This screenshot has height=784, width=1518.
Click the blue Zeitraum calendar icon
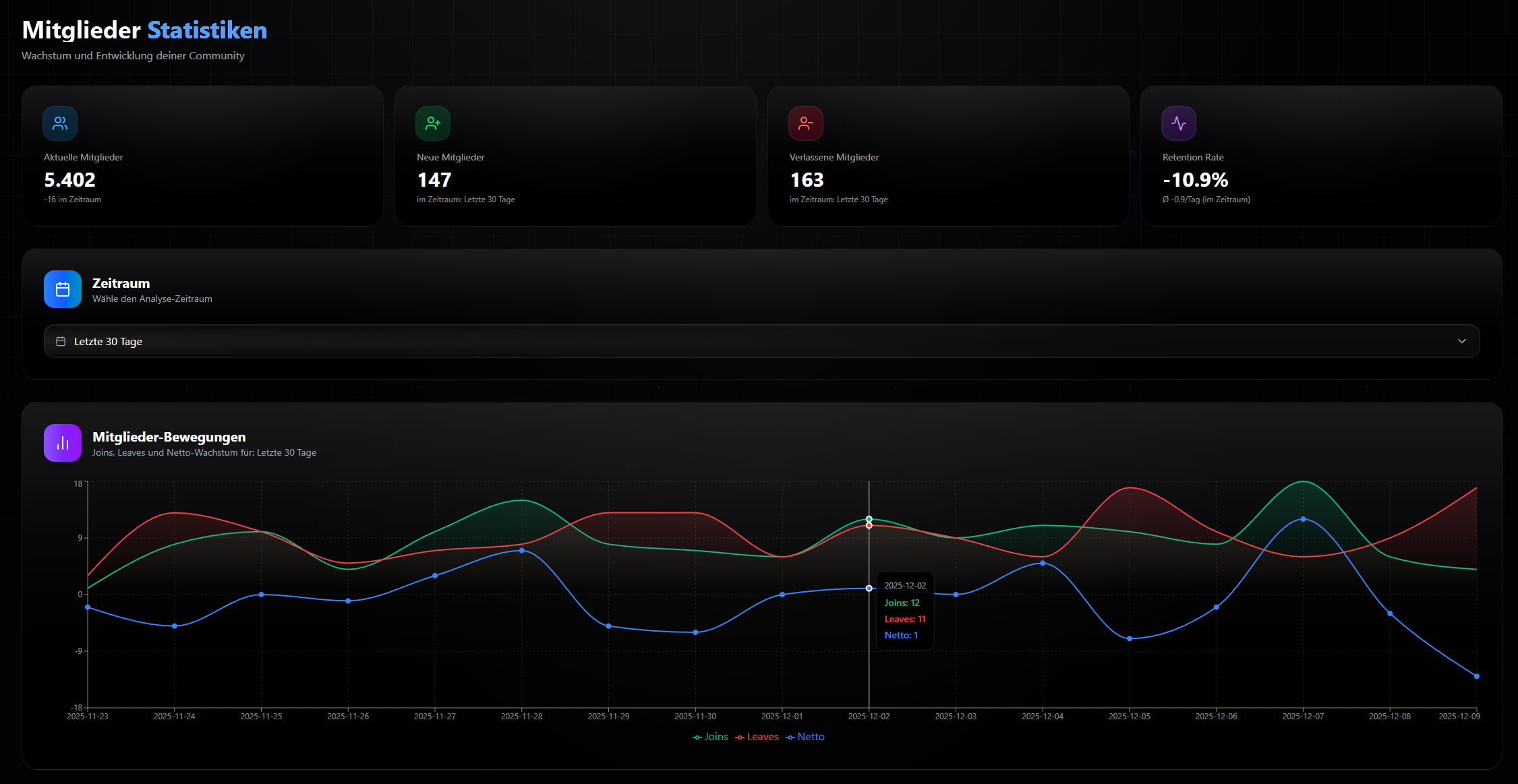point(63,289)
